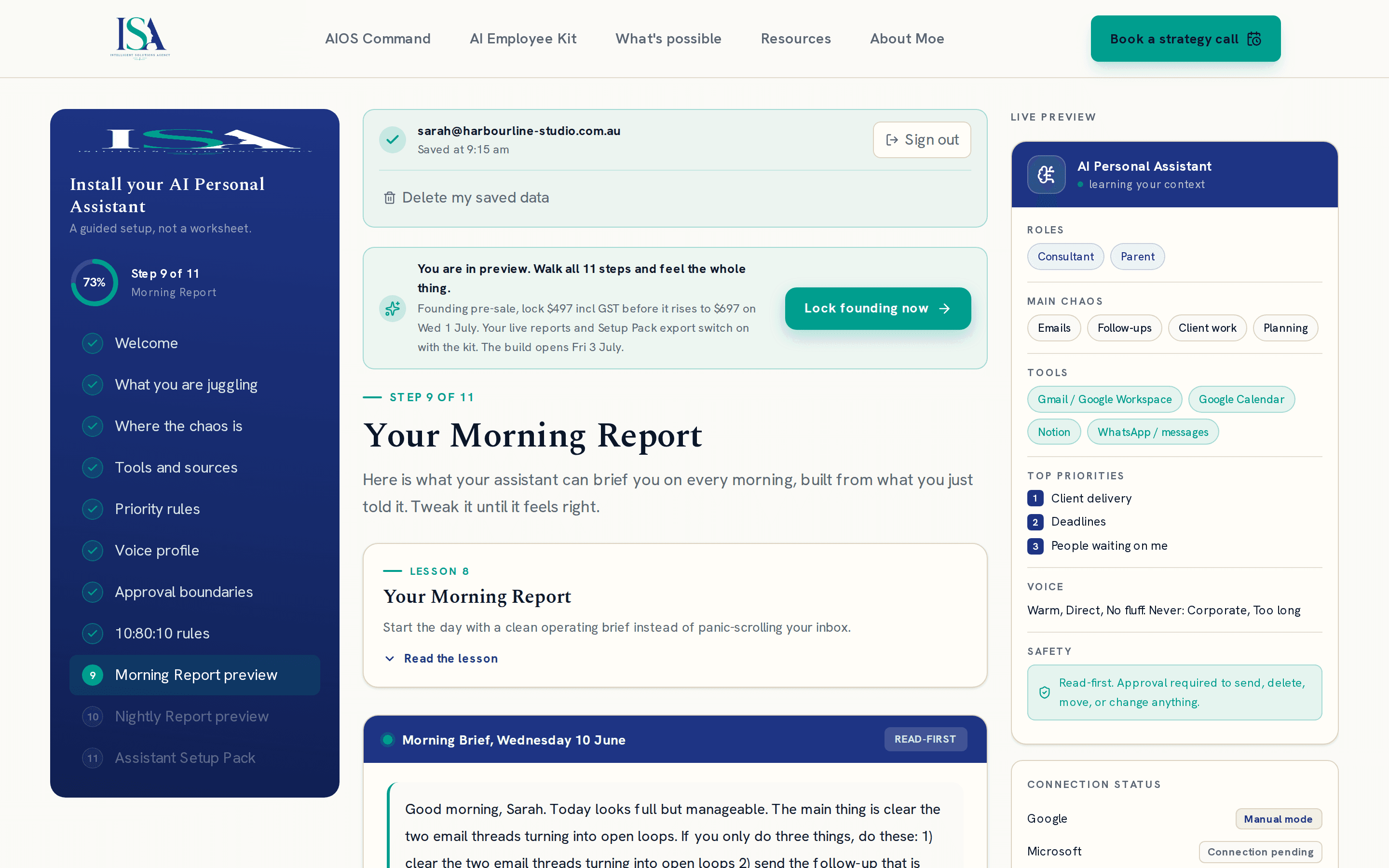The height and width of the screenshot is (868, 1389).
Task: Click the check icon next to Approval boundaries
Action: click(93, 592)
